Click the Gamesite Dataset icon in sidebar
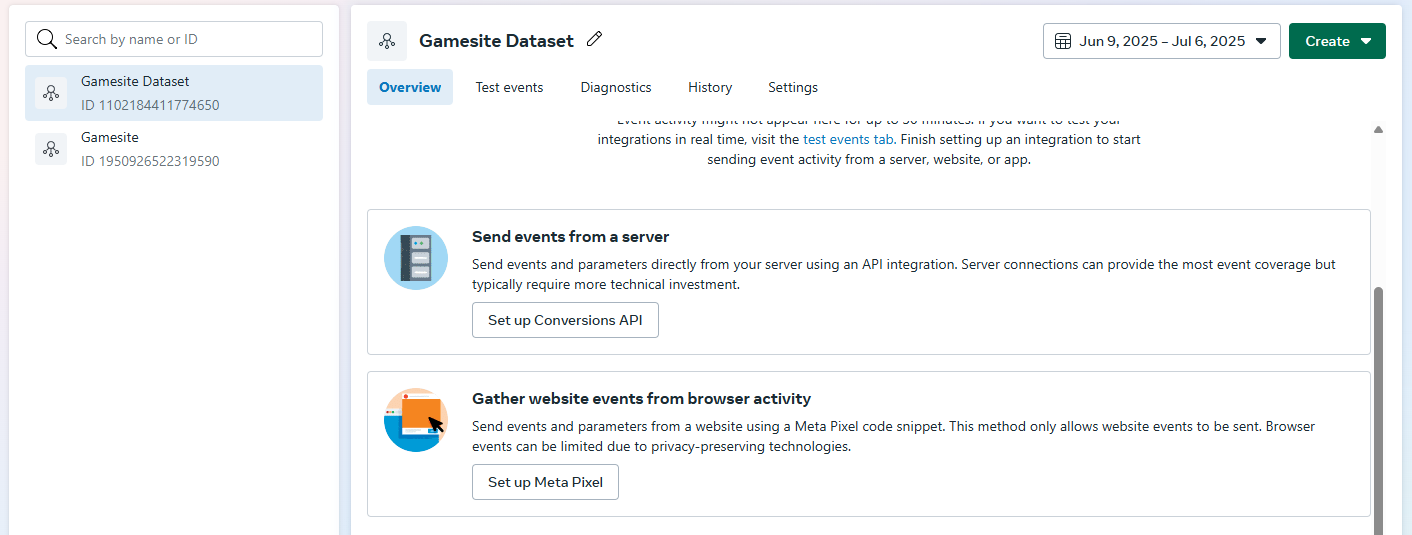1412x535 pixels. 51,93
